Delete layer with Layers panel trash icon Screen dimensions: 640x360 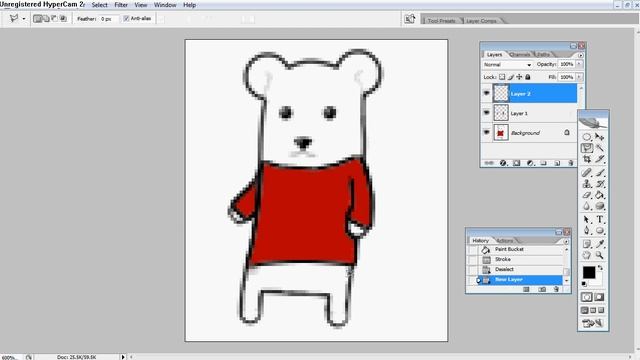tap(571, 163)
